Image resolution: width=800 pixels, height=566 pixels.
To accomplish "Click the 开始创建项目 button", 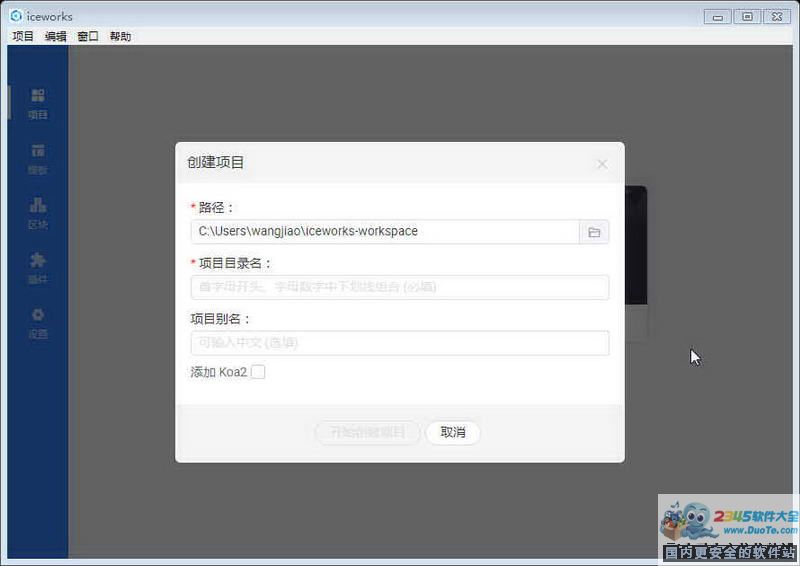I will pos(367,432).
